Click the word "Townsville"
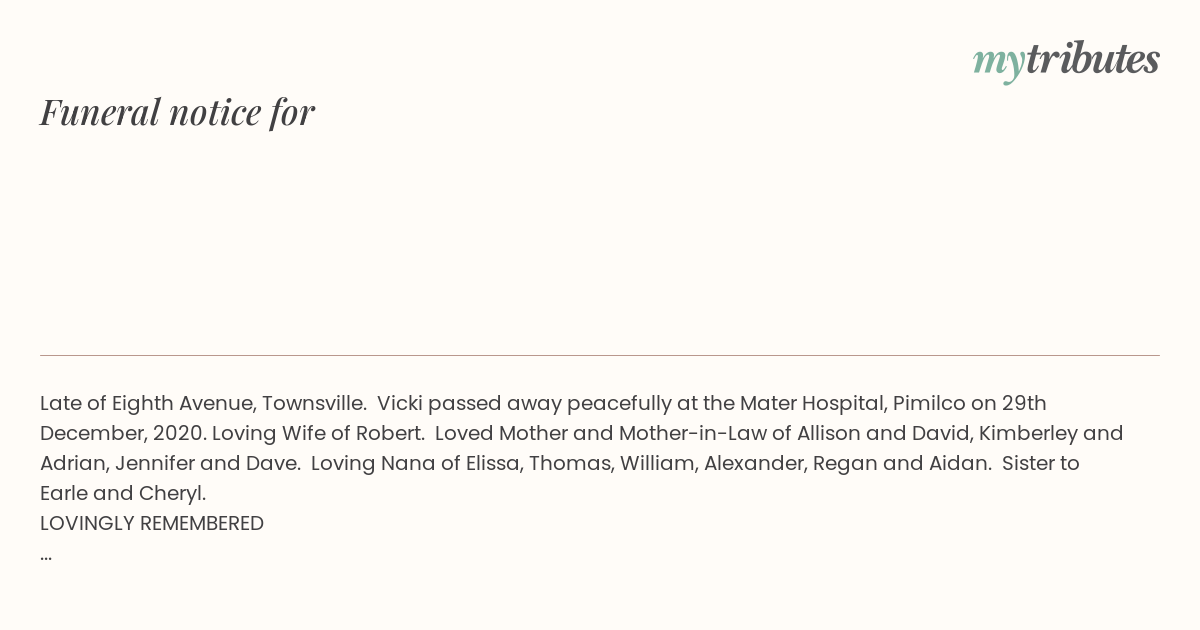The image size is (1200, 630). [x=313, y=403]
